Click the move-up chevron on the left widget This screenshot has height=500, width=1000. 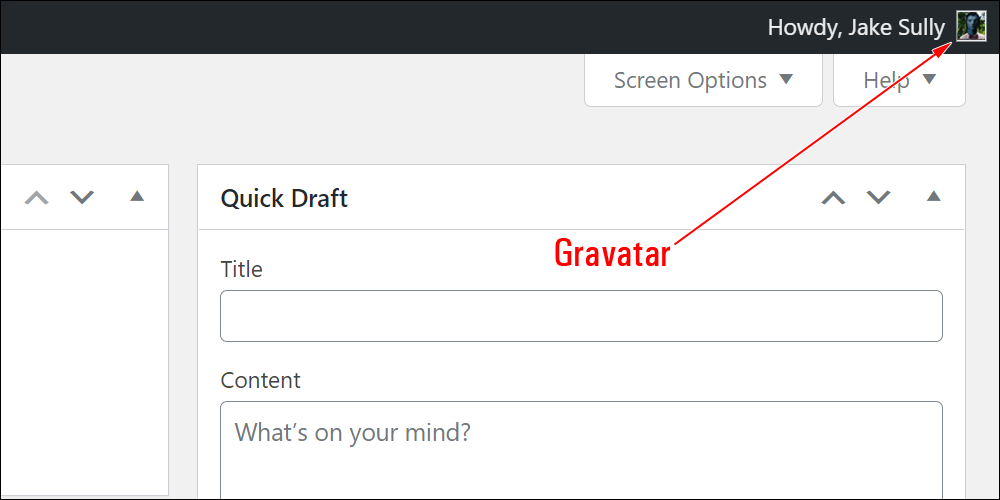tap(36, 198)
